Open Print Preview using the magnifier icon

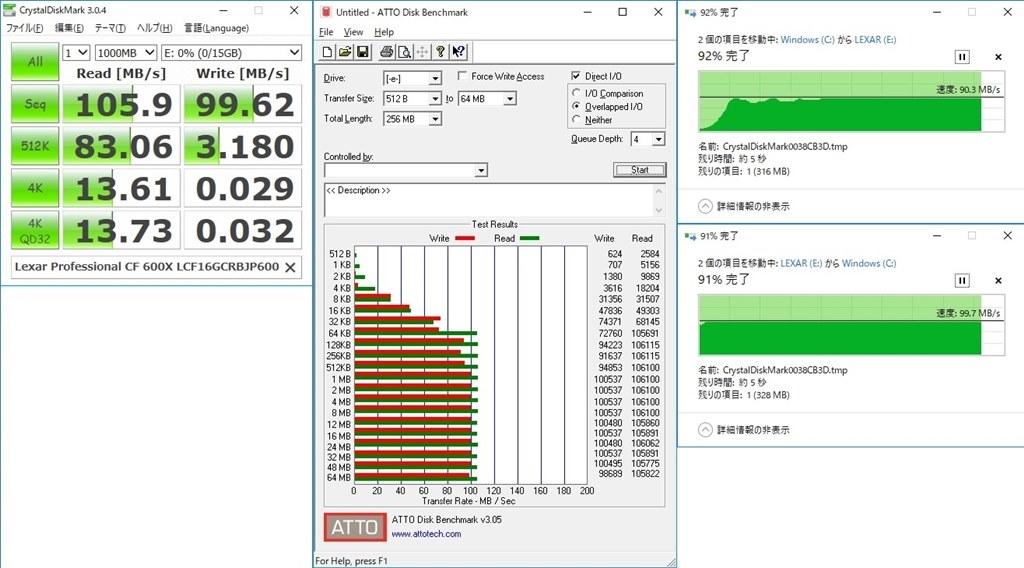(404, 52)
